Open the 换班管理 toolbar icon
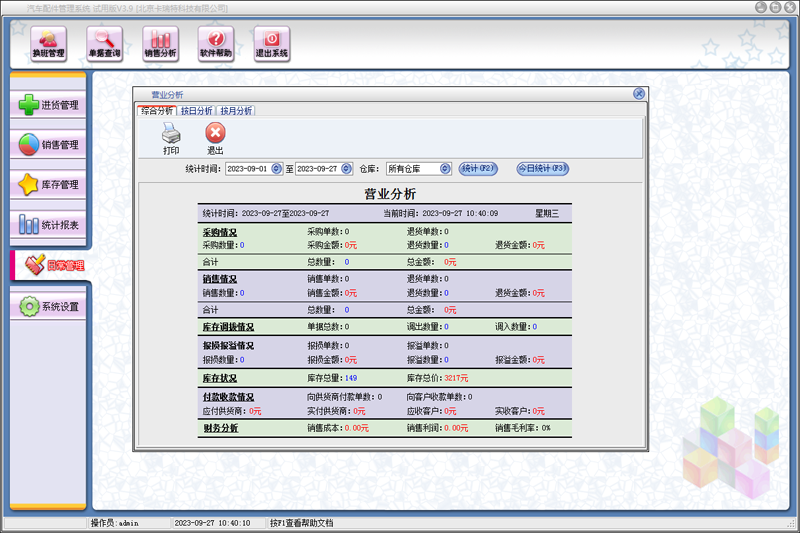The image size is (800, 533). (48, 44)
